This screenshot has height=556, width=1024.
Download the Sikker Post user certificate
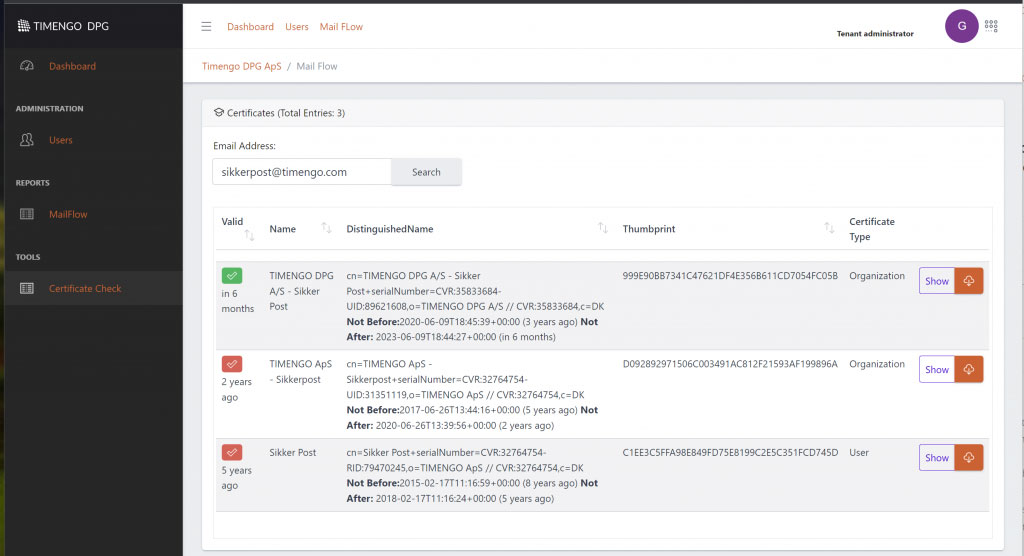pos(969,457)
